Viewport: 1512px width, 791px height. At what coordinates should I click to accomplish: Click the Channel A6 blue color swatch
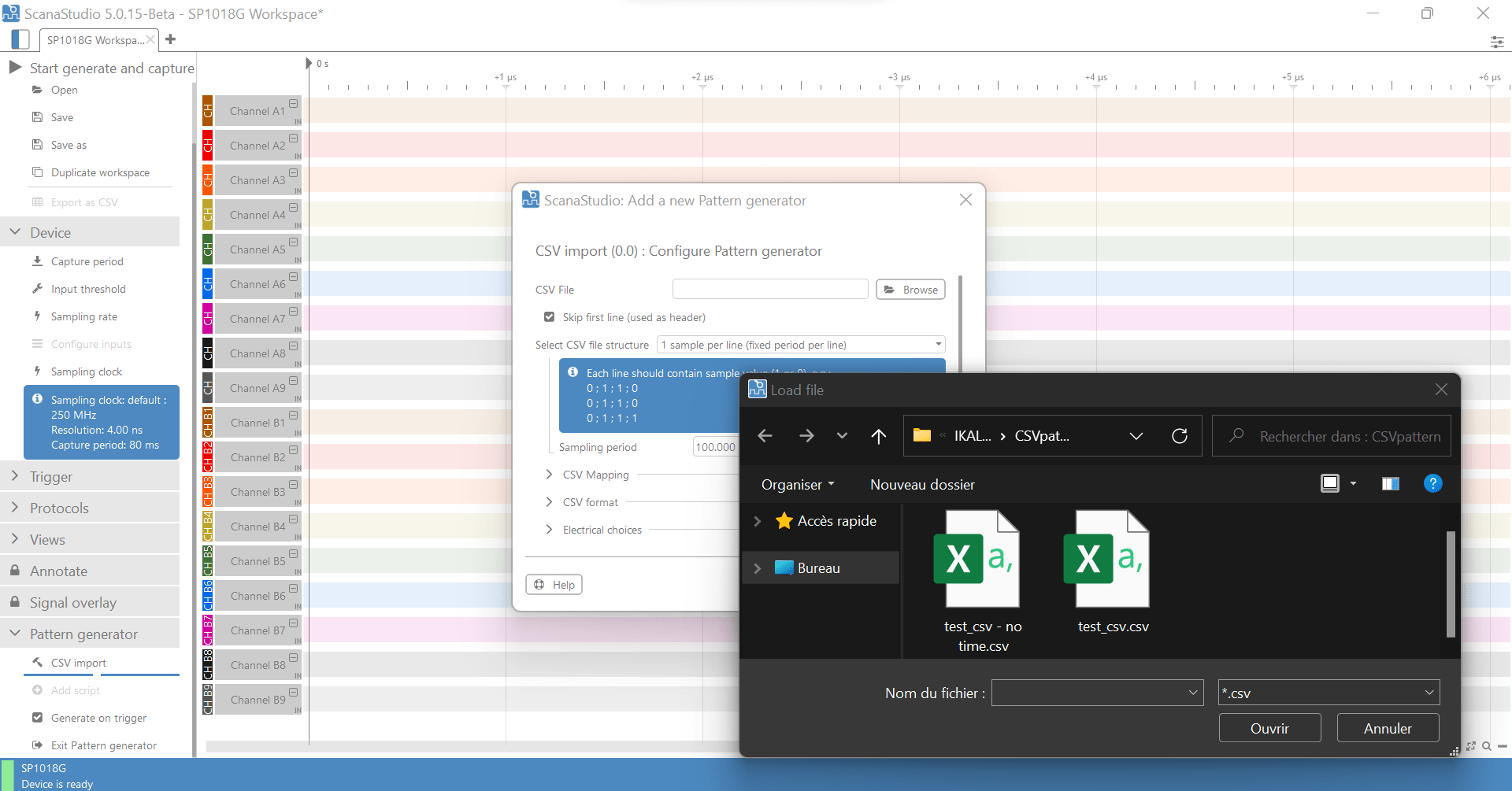[x=208, y=284]
